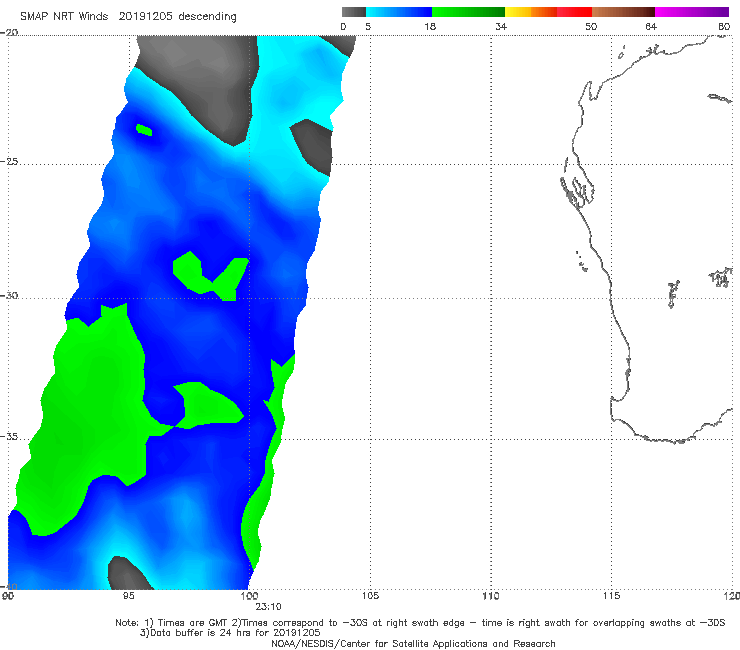
Task: Click the cyan-blue segment of the color bar
Action: pyautogui.click(x=399, y=12)
